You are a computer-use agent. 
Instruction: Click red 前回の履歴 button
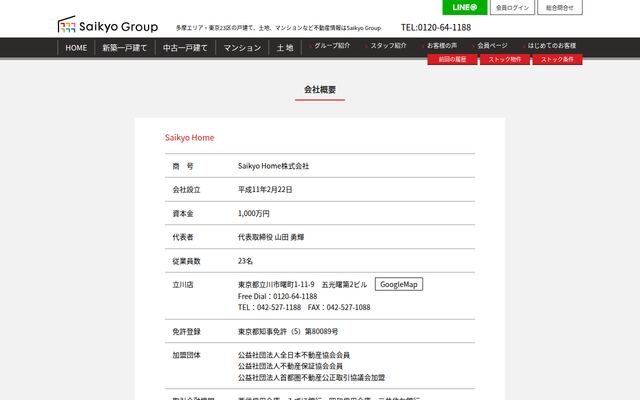pos(452,60)
